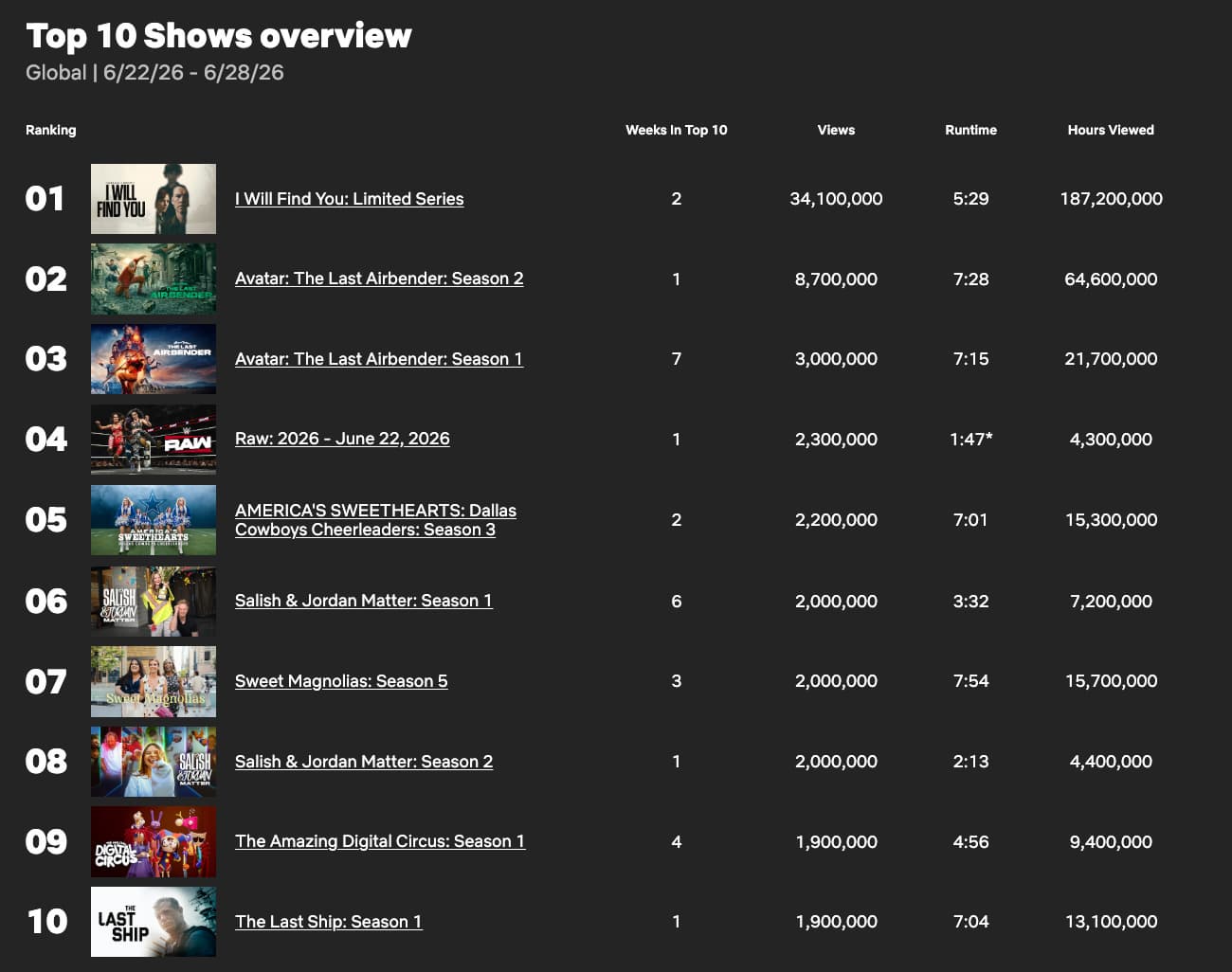Click the Hours Viewed column header
Screen dimensions: 1232x972
[x=1111, y=130]
